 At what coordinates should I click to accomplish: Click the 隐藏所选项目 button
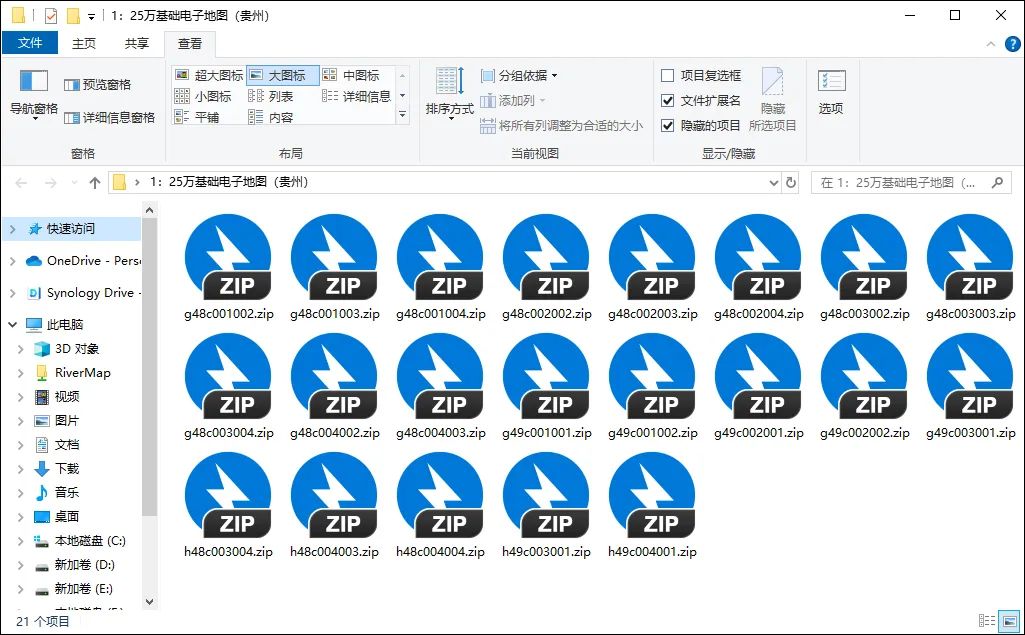(x=772, y=99)
